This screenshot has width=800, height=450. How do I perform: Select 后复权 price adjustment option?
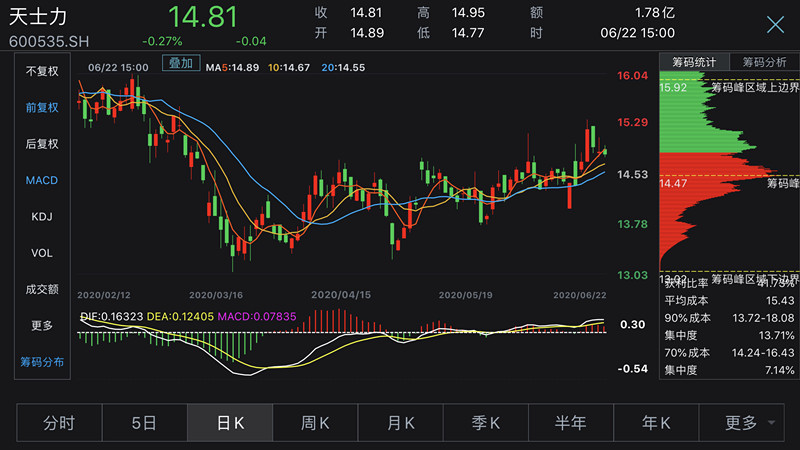point(42,144)
